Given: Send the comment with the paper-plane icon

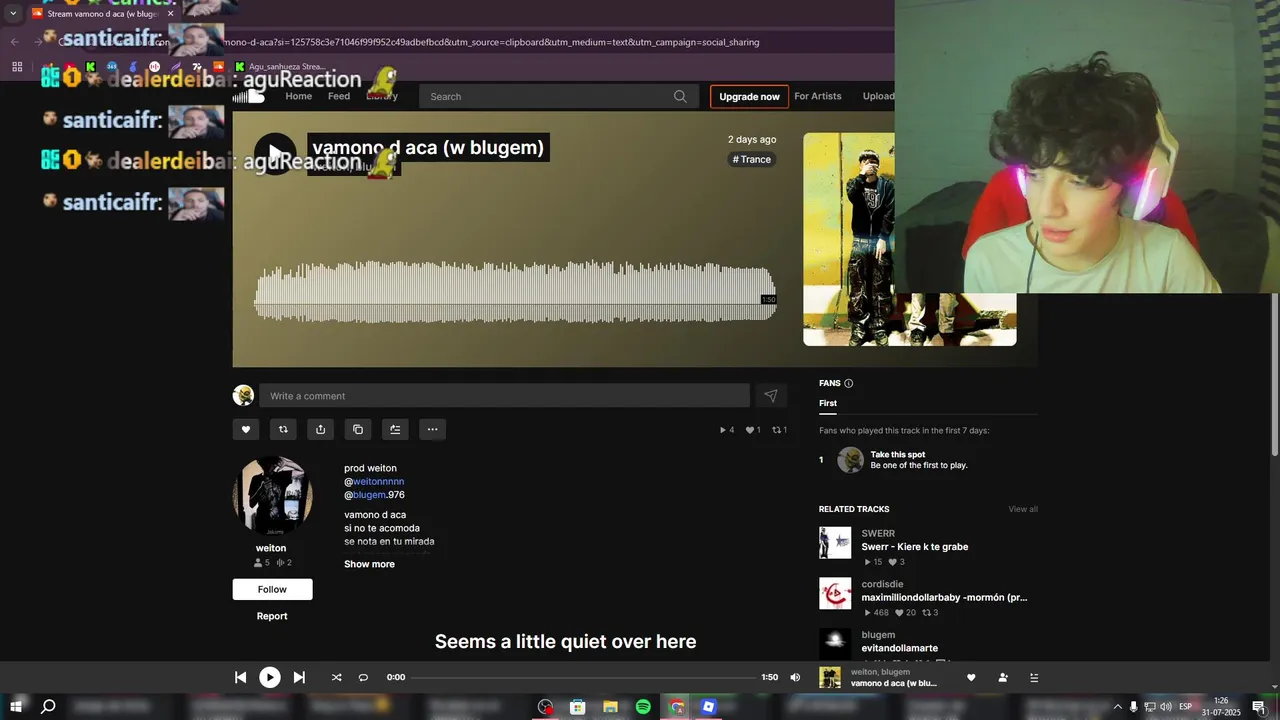Looking at the screenshot, I should [x=771, y=396].
